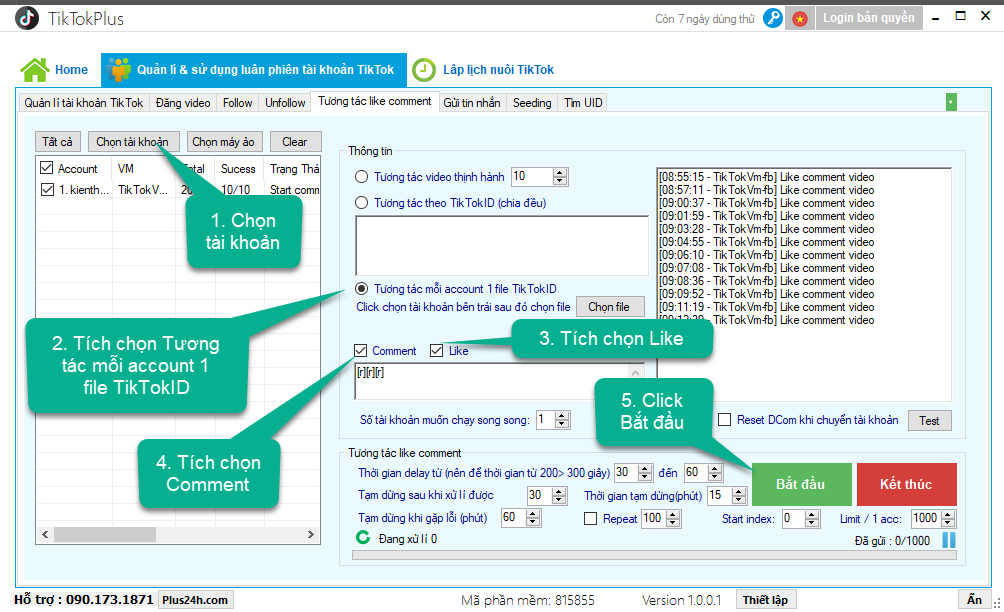1004x612 pixels.
Task: Open the Thiết lập settings button
Action: tap(765, 600)
